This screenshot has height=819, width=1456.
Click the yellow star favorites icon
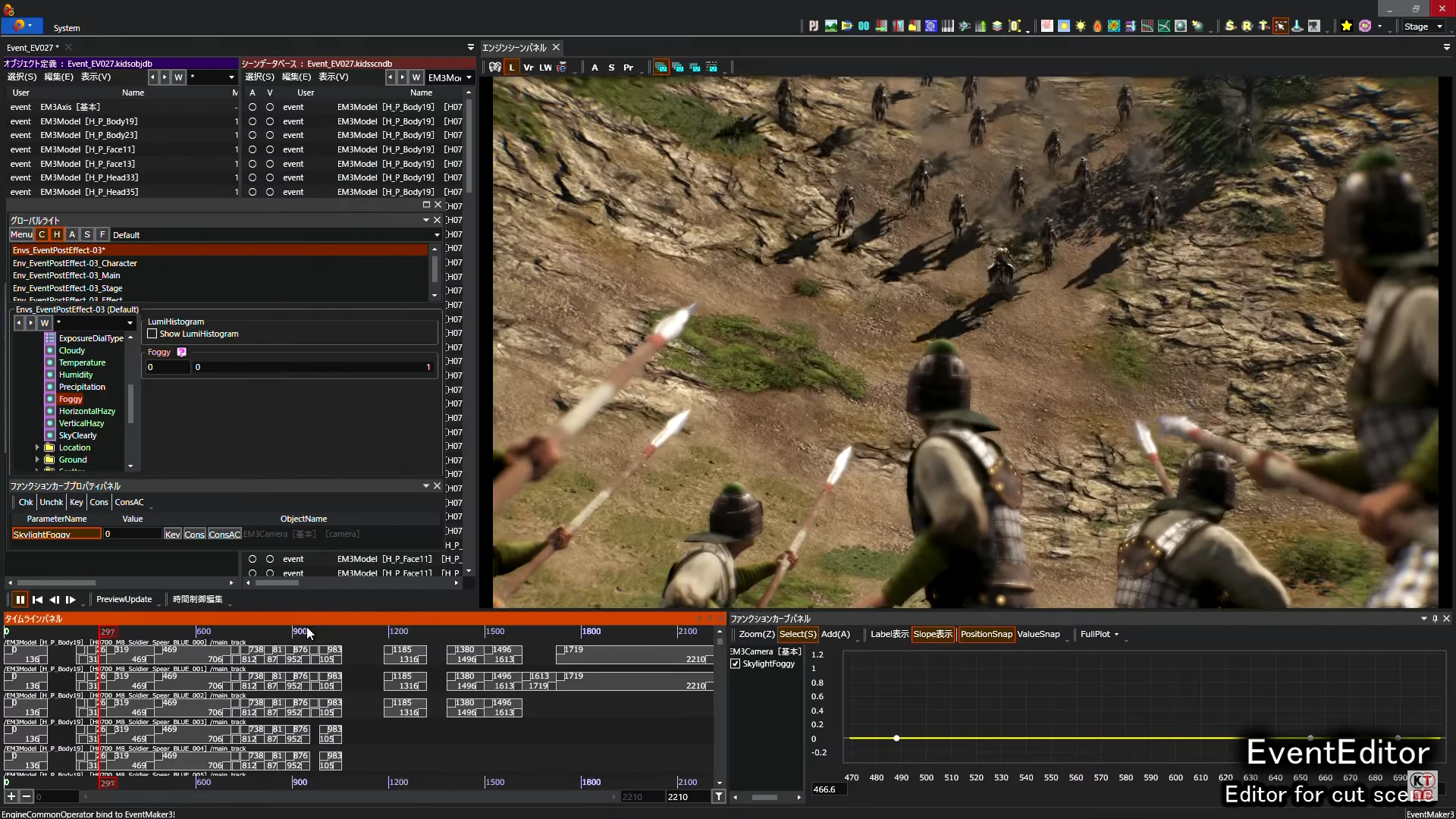click(1346, 27)
